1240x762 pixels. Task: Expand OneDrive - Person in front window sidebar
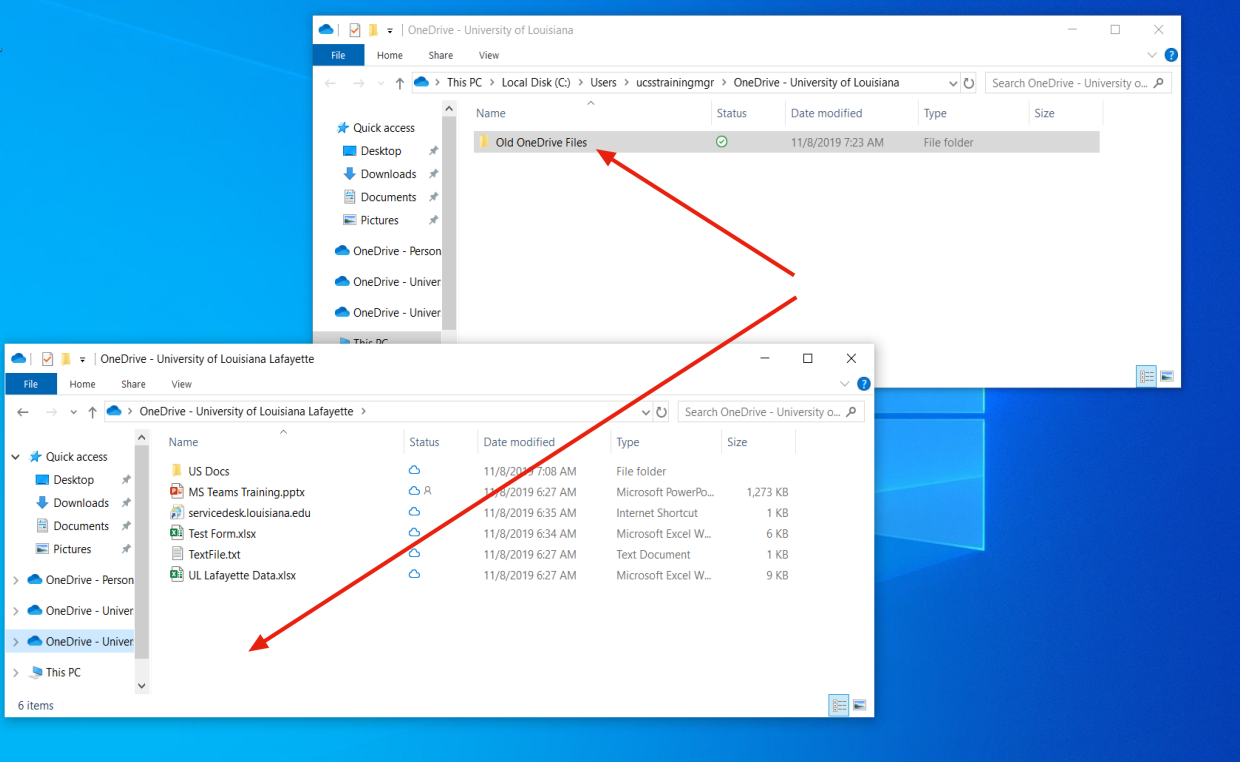(x=16, y=580)
